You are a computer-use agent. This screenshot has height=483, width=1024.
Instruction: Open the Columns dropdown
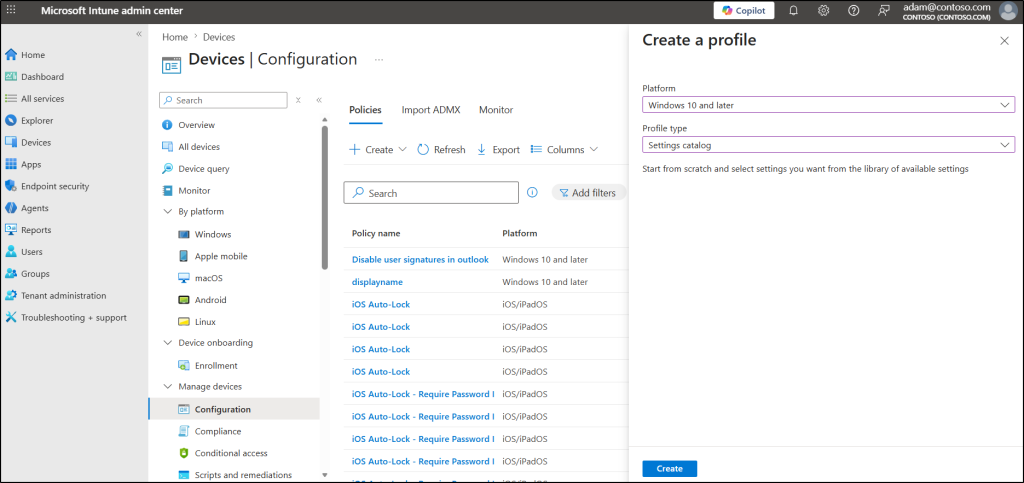(x=564, y=149)
